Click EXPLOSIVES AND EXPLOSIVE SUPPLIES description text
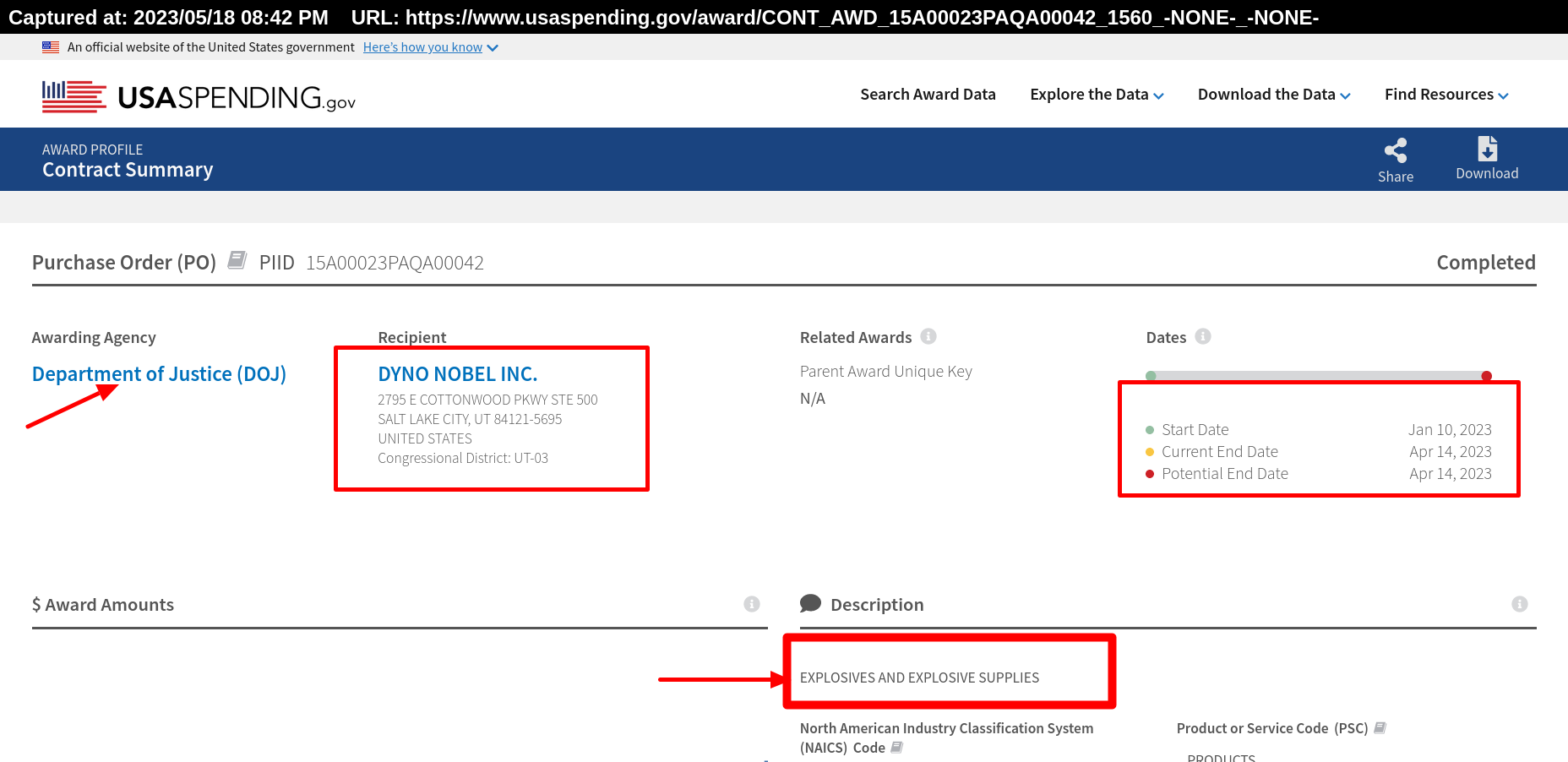 click(919, 678)
